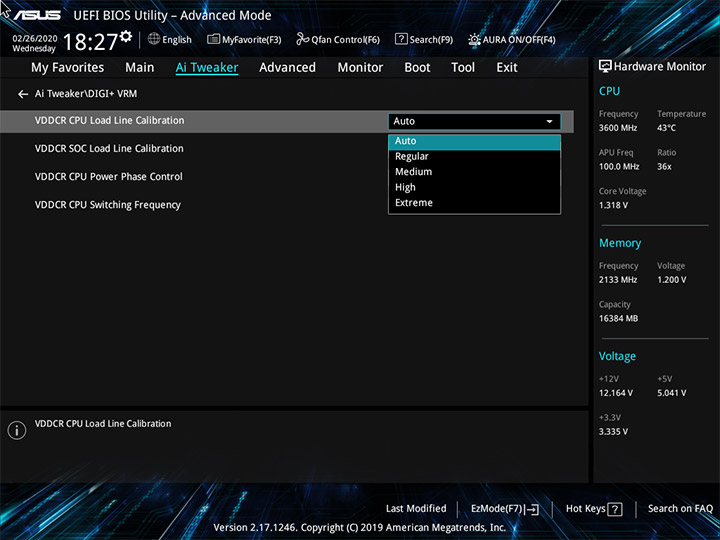Click the back arrow beside Ai Tweaker\DIGI+ VRM
The height and width of the screenshot is (540, 720).
click(23, 94)
